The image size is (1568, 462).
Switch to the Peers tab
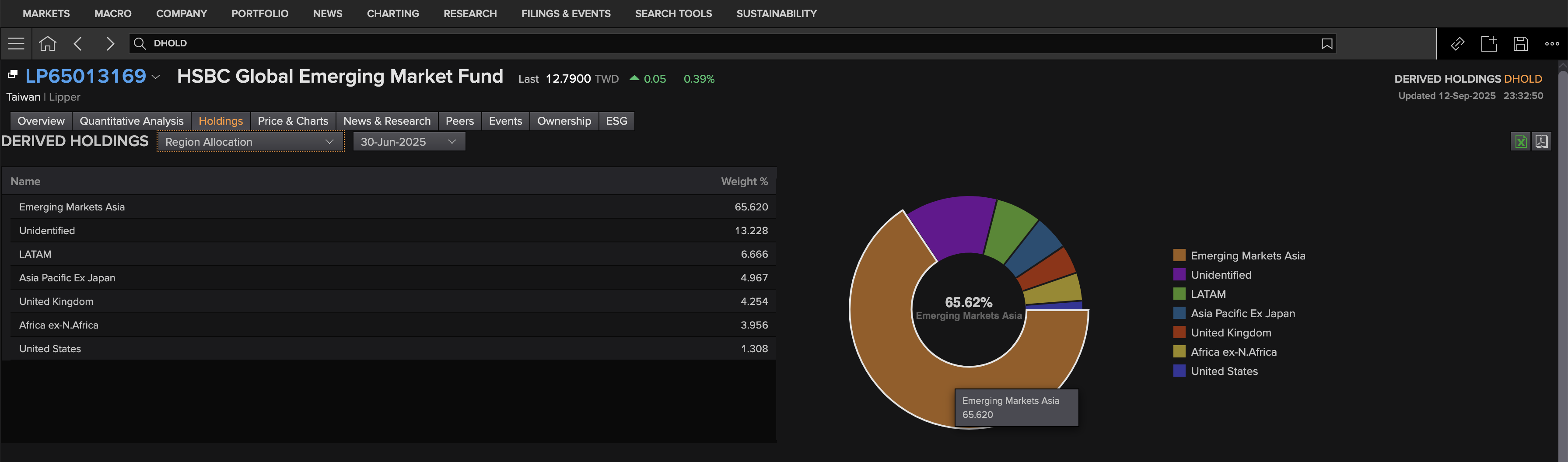pyautogui.click(x=459, y=121)
